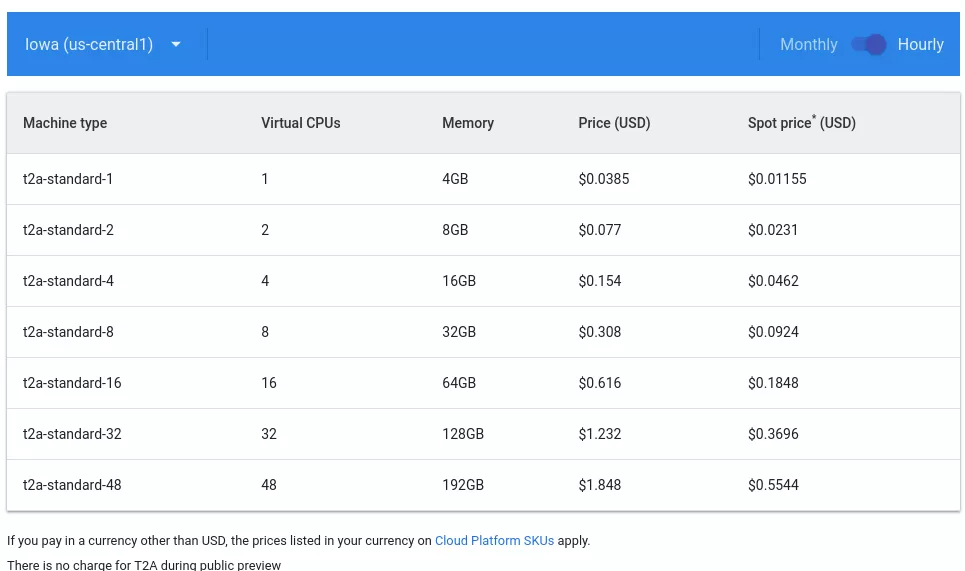Click the Machine type column header
The height and width of the screenshot is (571, 965).
[65, 123]
